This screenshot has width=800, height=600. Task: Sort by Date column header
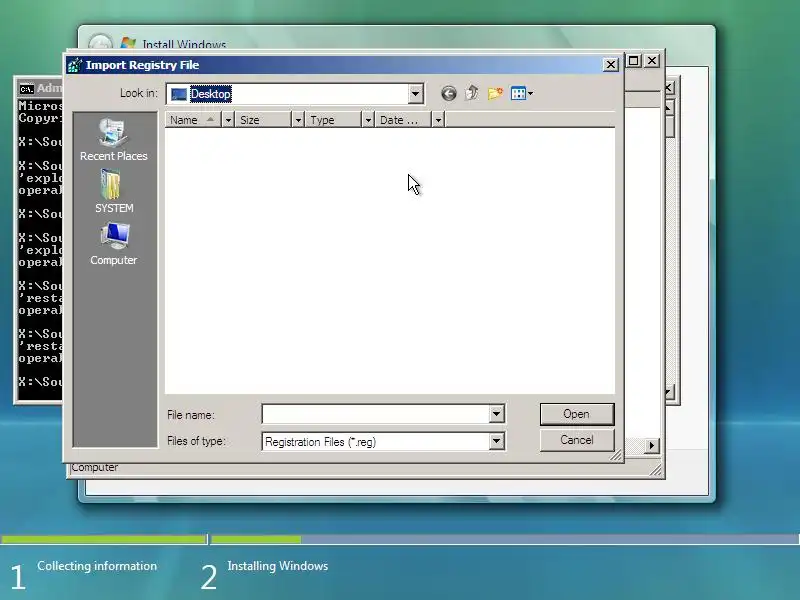(x=403, y=120)
